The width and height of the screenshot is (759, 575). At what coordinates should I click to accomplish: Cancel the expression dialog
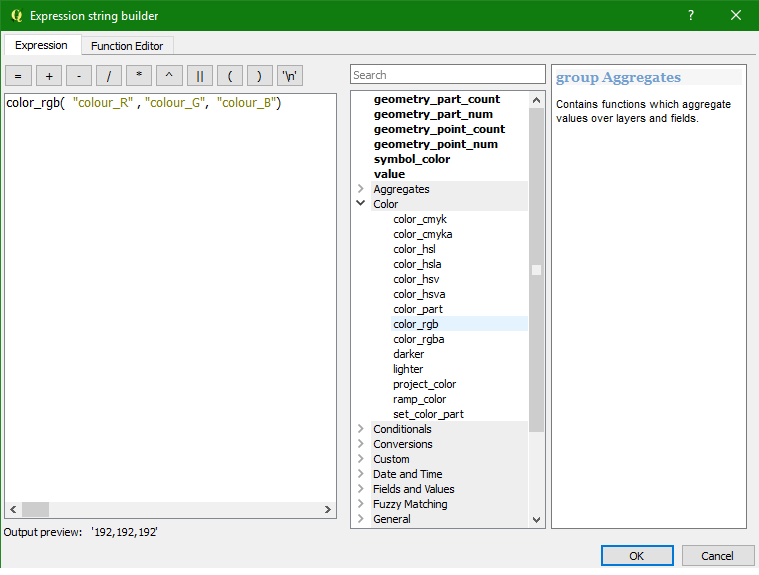(717, 556)
